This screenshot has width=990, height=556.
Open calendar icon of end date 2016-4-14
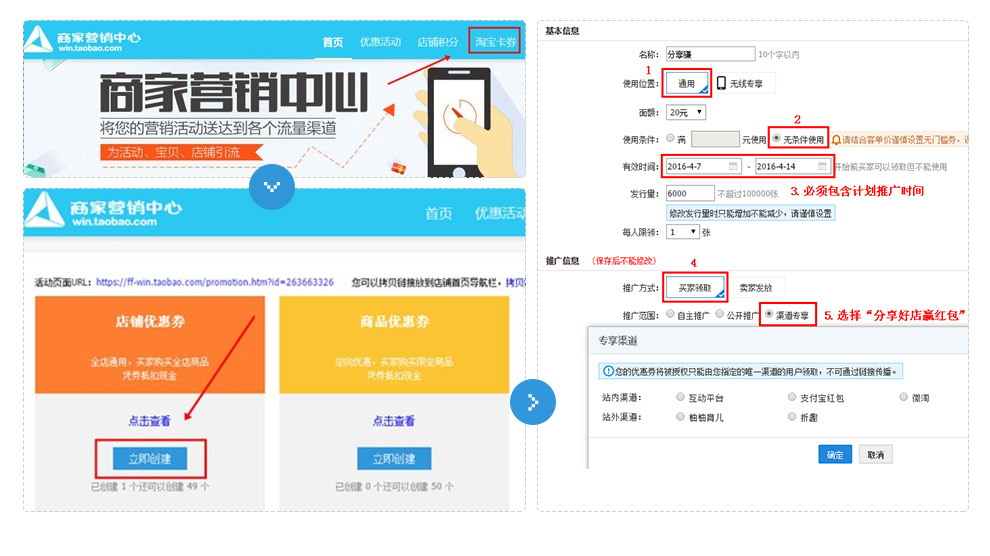tap(821, 166)
